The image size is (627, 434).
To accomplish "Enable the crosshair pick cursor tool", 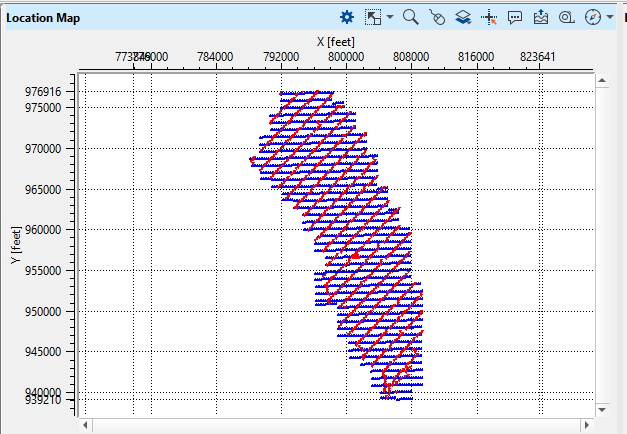I will coord(489,17).
